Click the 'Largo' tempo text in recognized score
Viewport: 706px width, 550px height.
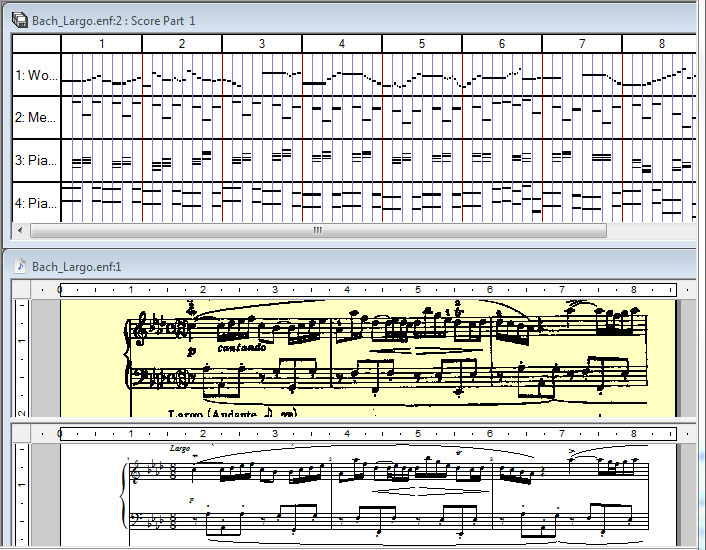(x=180, y=448)
